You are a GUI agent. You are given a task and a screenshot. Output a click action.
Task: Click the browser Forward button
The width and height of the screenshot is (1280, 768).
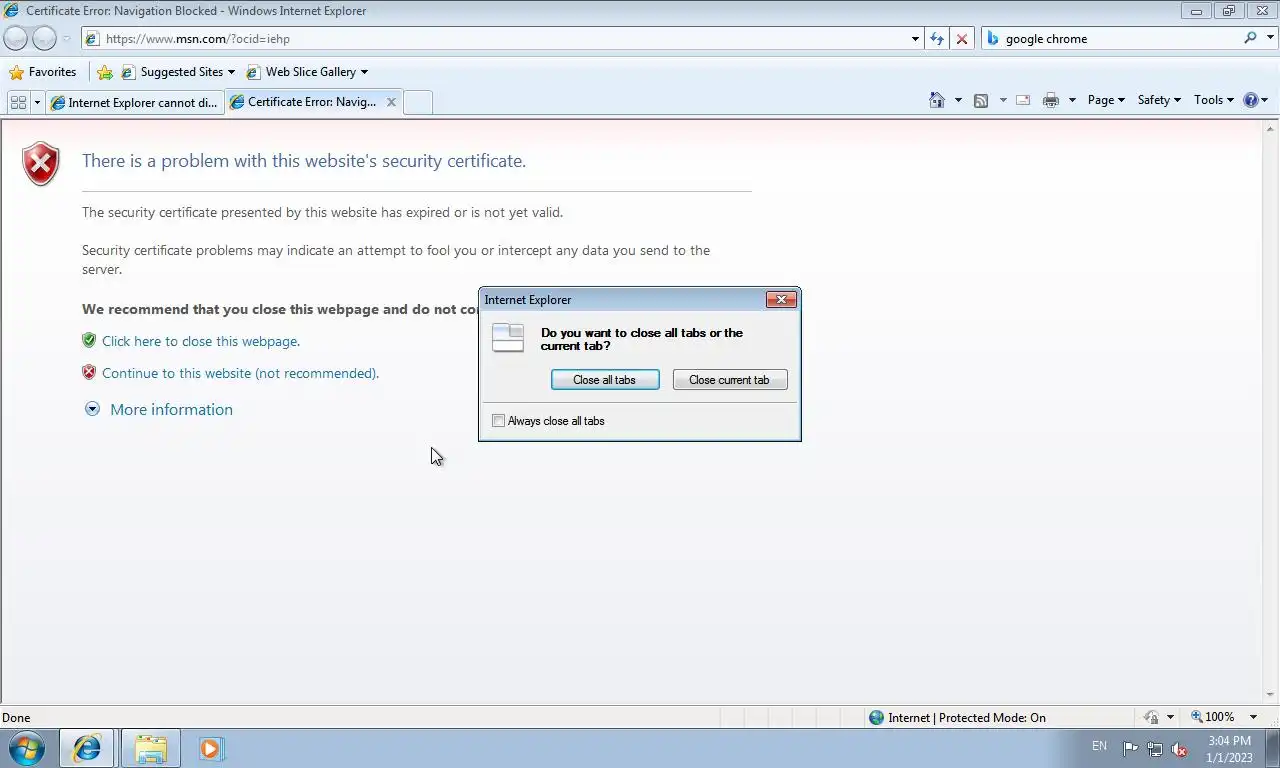44,38
